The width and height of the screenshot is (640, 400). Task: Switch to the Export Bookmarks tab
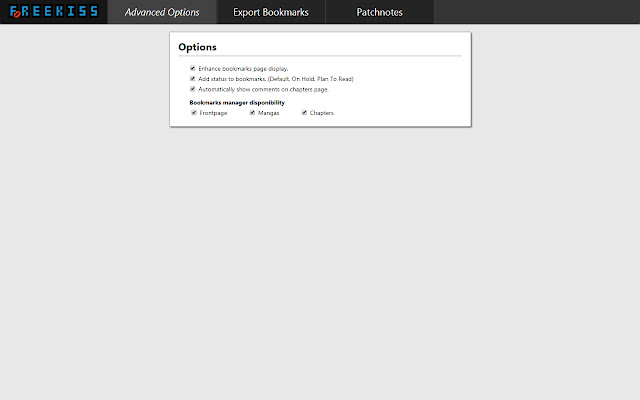271,12
